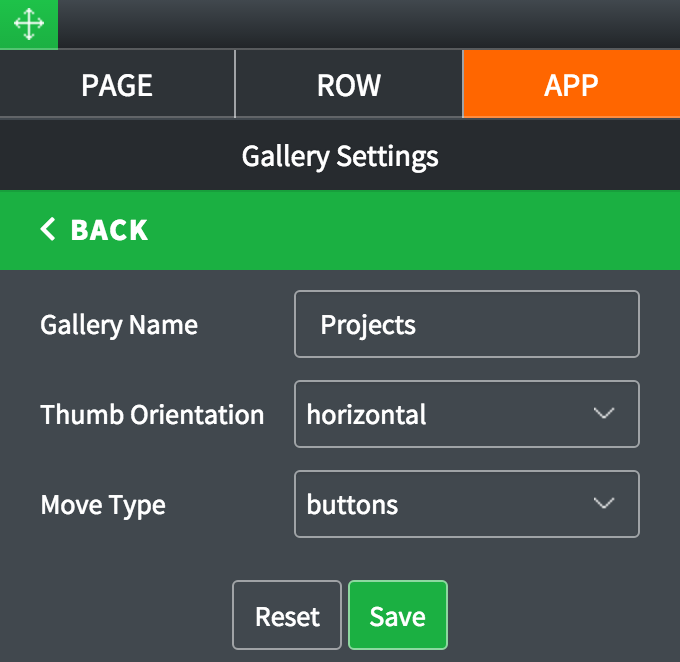
Task: Select the orange APP tab
Action: 571,85
